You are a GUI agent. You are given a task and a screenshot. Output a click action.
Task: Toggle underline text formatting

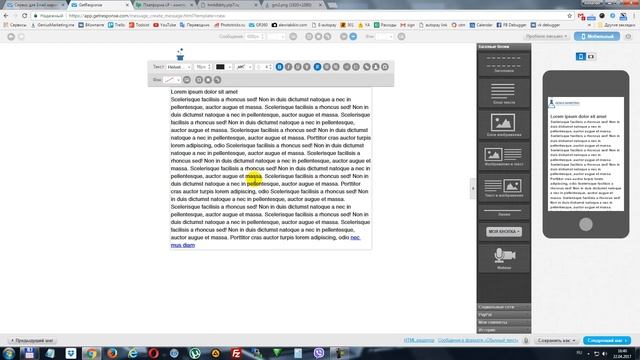(298, 67)
